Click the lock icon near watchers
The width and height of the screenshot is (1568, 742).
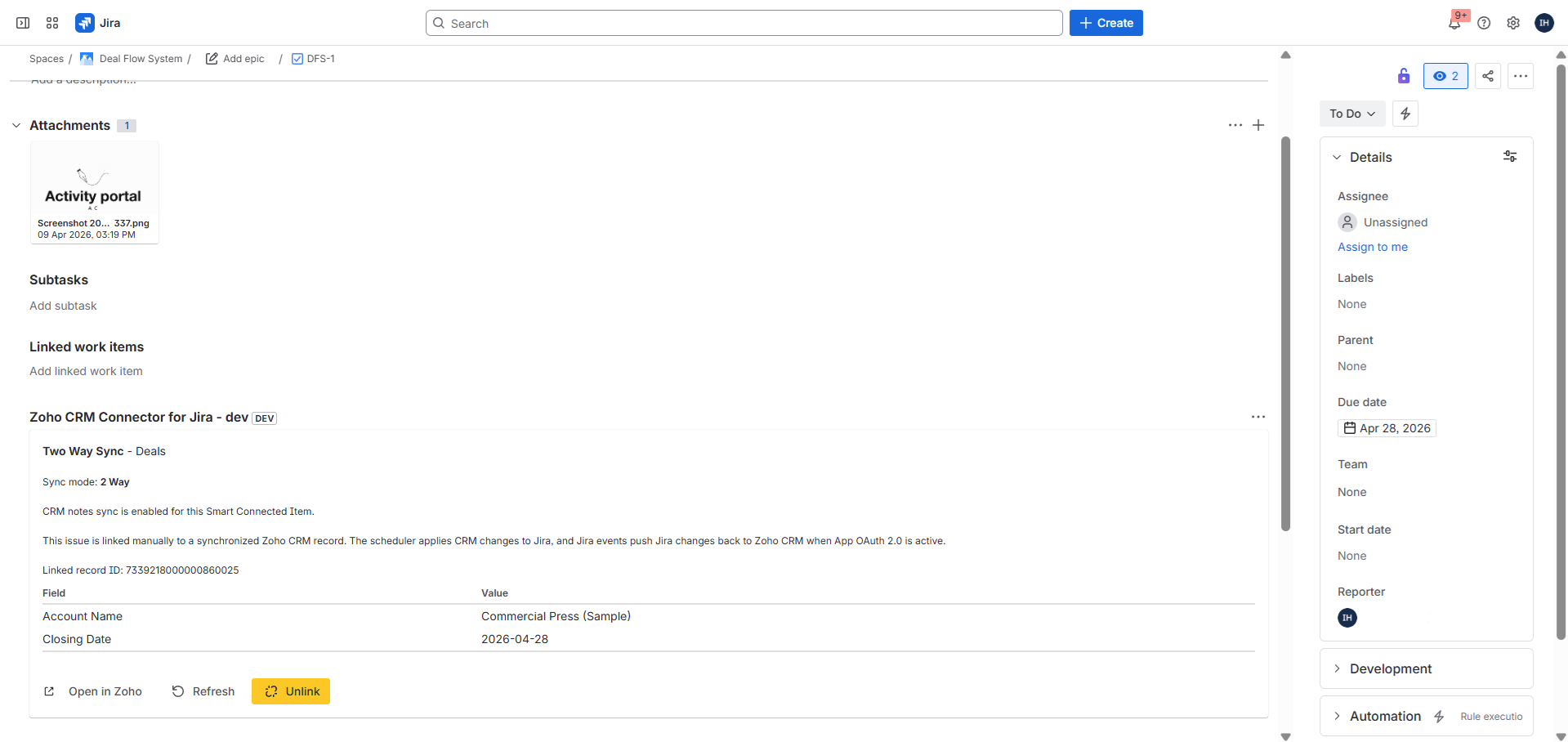pyautogui.click(x=1403, y=76)
